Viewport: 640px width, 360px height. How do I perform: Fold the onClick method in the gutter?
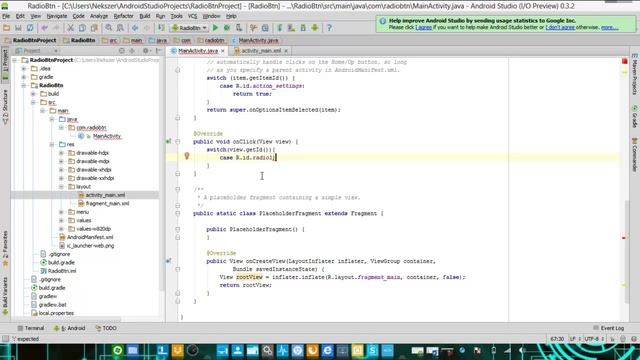tap(178, 142)
